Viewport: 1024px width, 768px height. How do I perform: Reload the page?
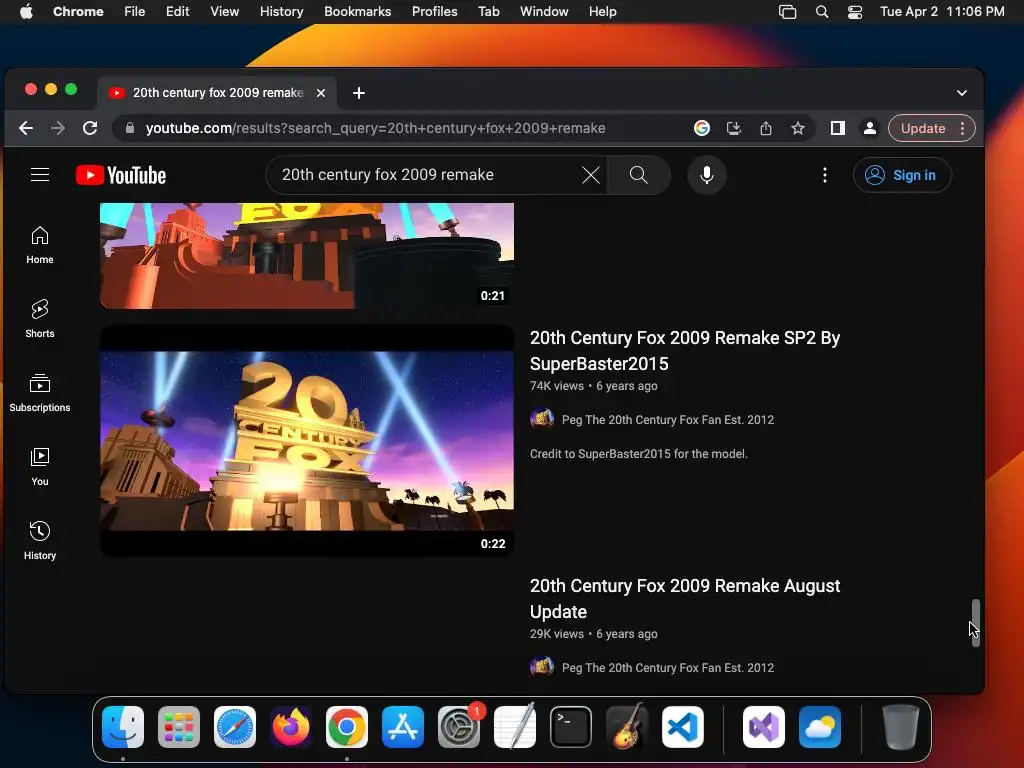tap(90, 128)
